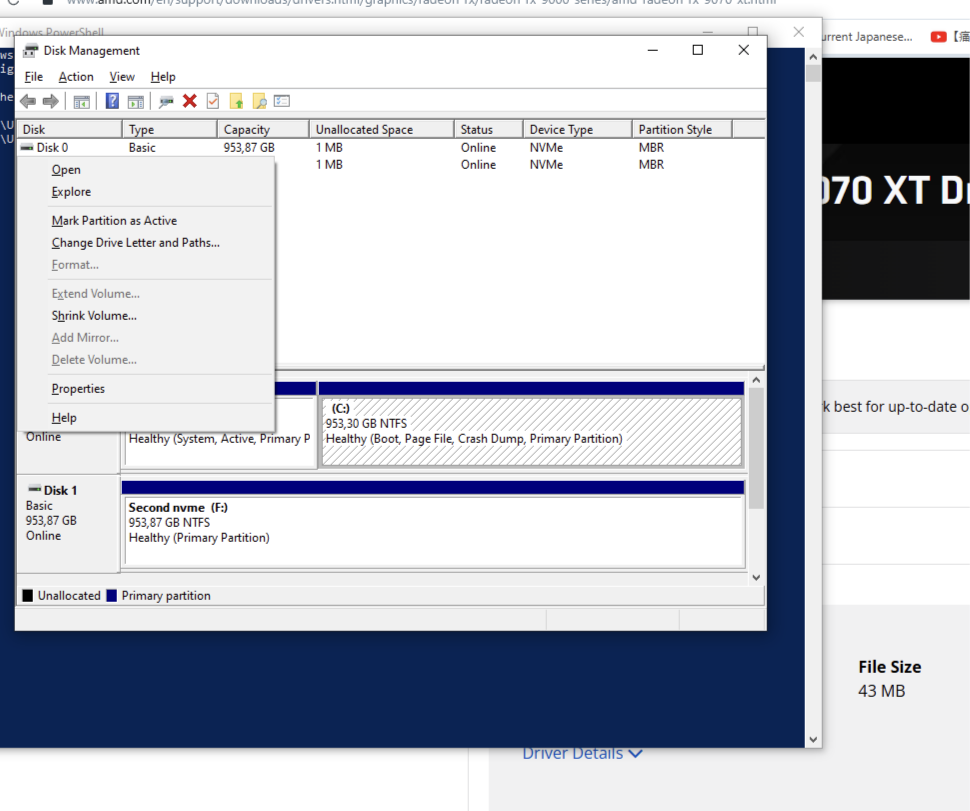Click the blue Primary partition legend swatch
This screenshot has width=970, height=811.
point(112,596)
